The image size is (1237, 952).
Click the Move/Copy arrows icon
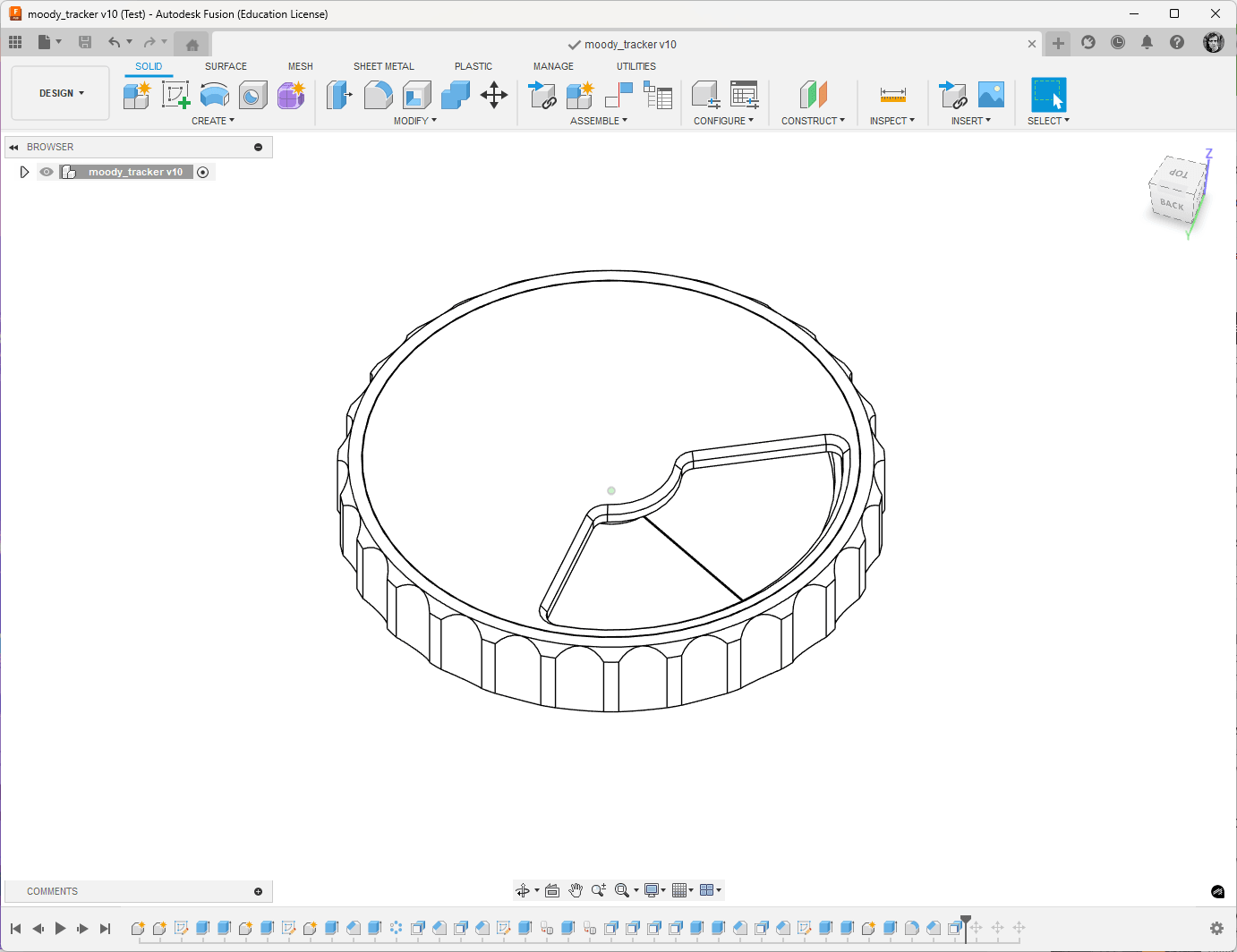click(x=494, y=94)
